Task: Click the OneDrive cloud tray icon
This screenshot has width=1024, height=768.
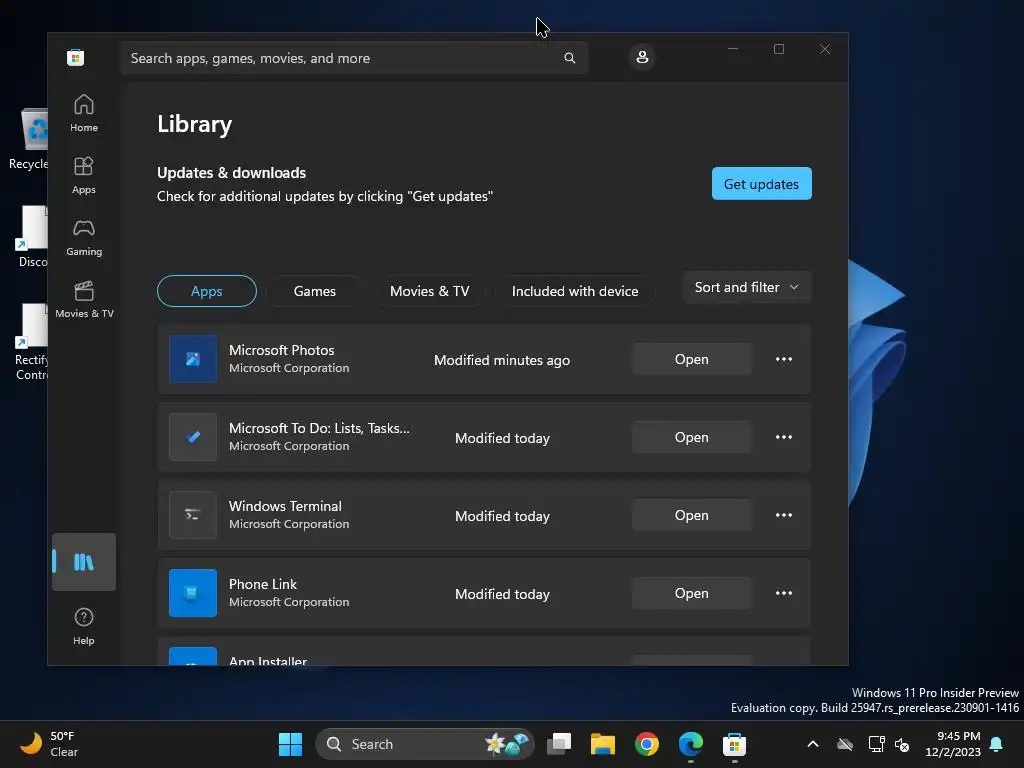Action: click(845, 744)
